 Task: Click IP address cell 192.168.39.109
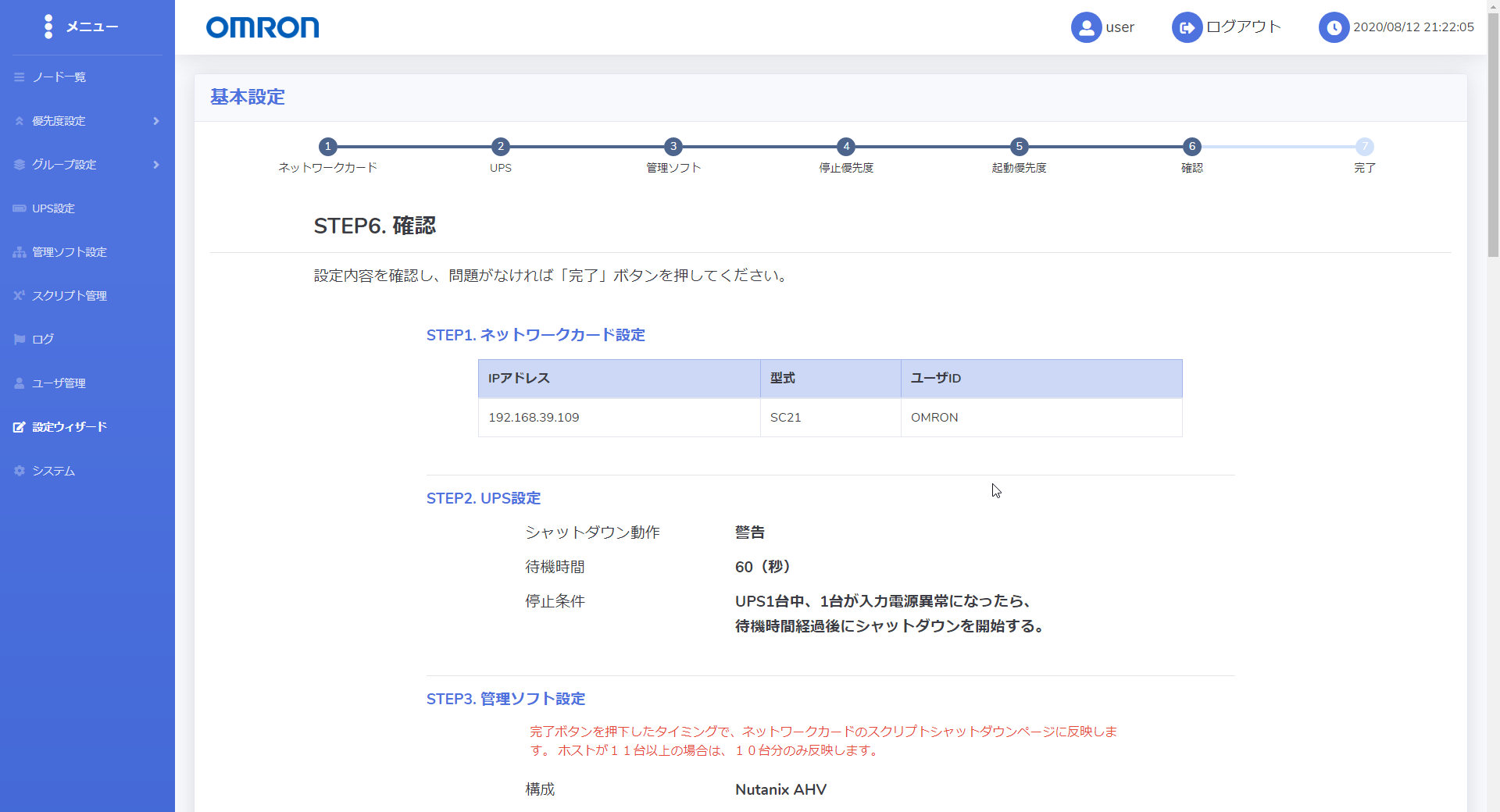(x=620, y=418)
